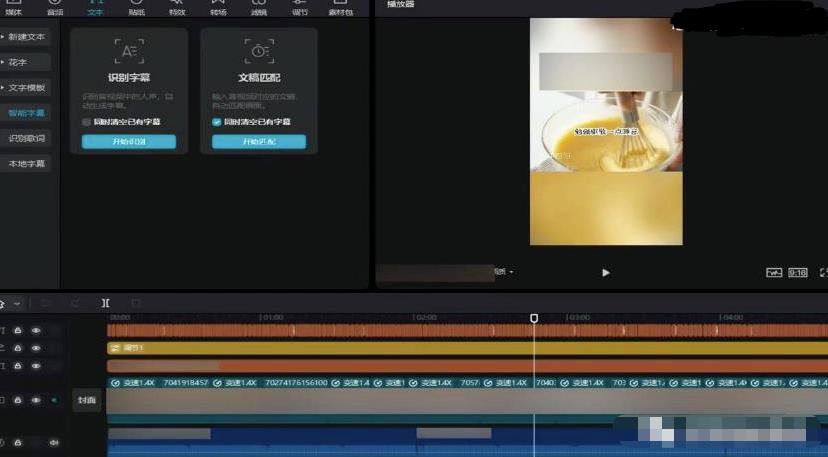Hide the main video track with eye icon
This screenshot has height=457, width=828.
pyautogui.click(x=36, y=400)
